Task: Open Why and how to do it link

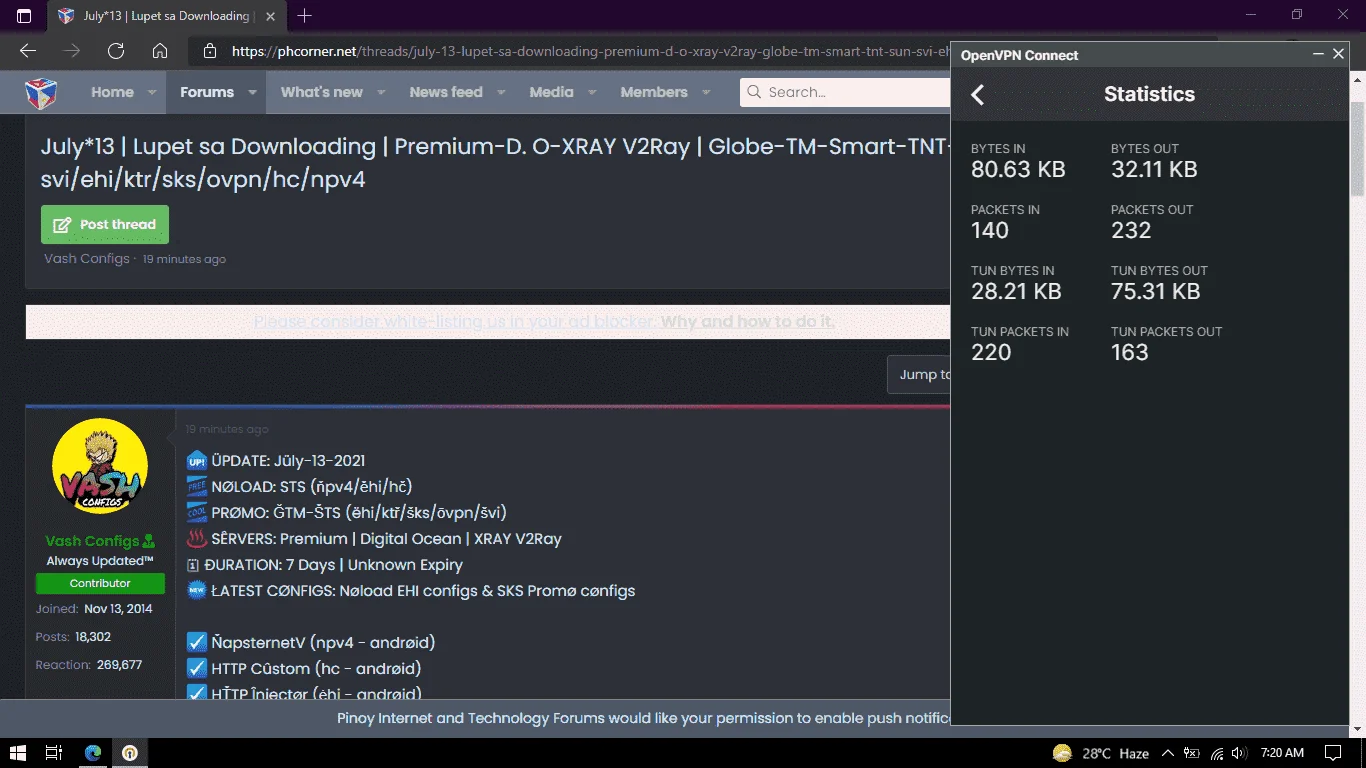Action: tap(748, 322)
